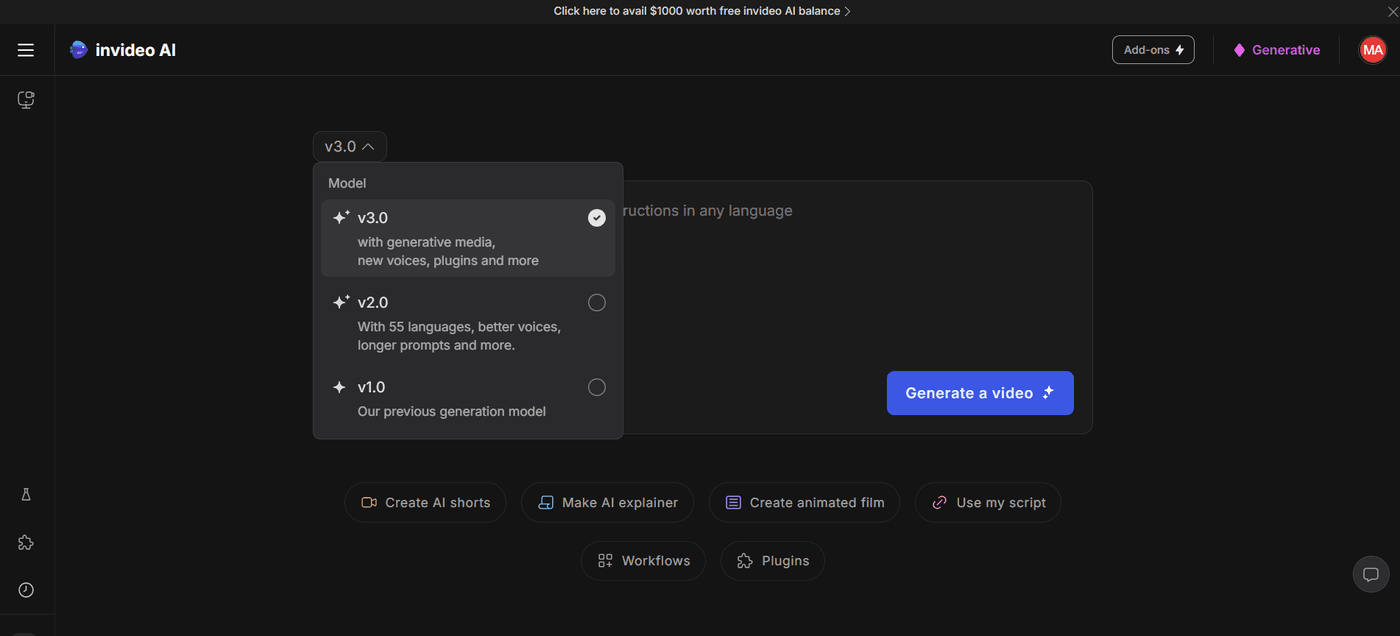Select the v2.0 model radio button

tap(596, 302)
